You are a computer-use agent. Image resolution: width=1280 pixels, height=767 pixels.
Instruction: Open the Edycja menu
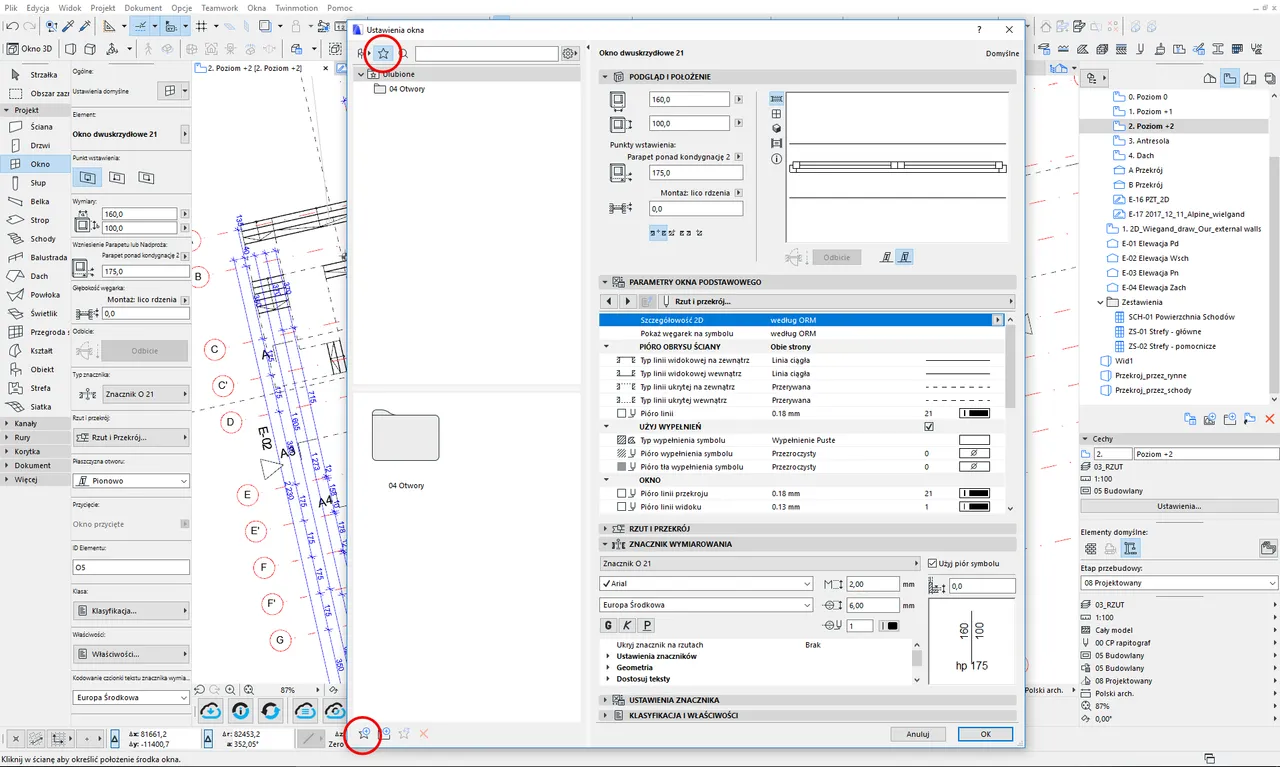pos(38,7)
